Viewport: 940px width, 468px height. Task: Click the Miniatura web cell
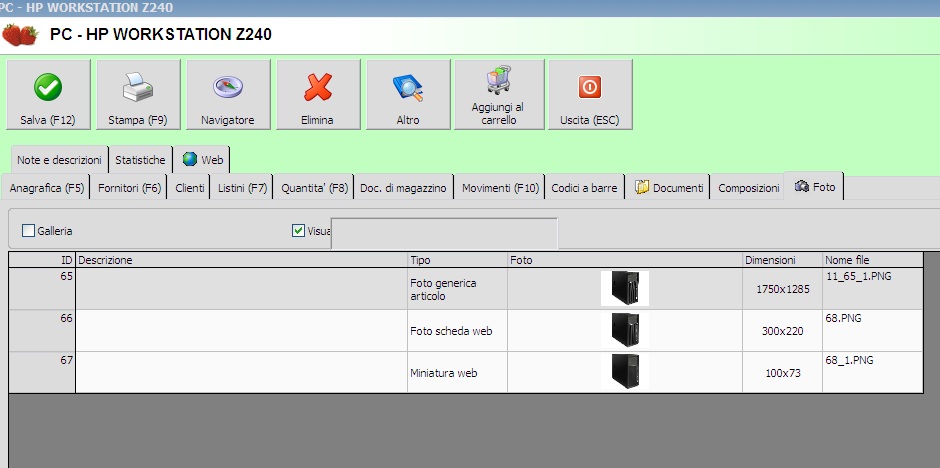tap(457, 373)
